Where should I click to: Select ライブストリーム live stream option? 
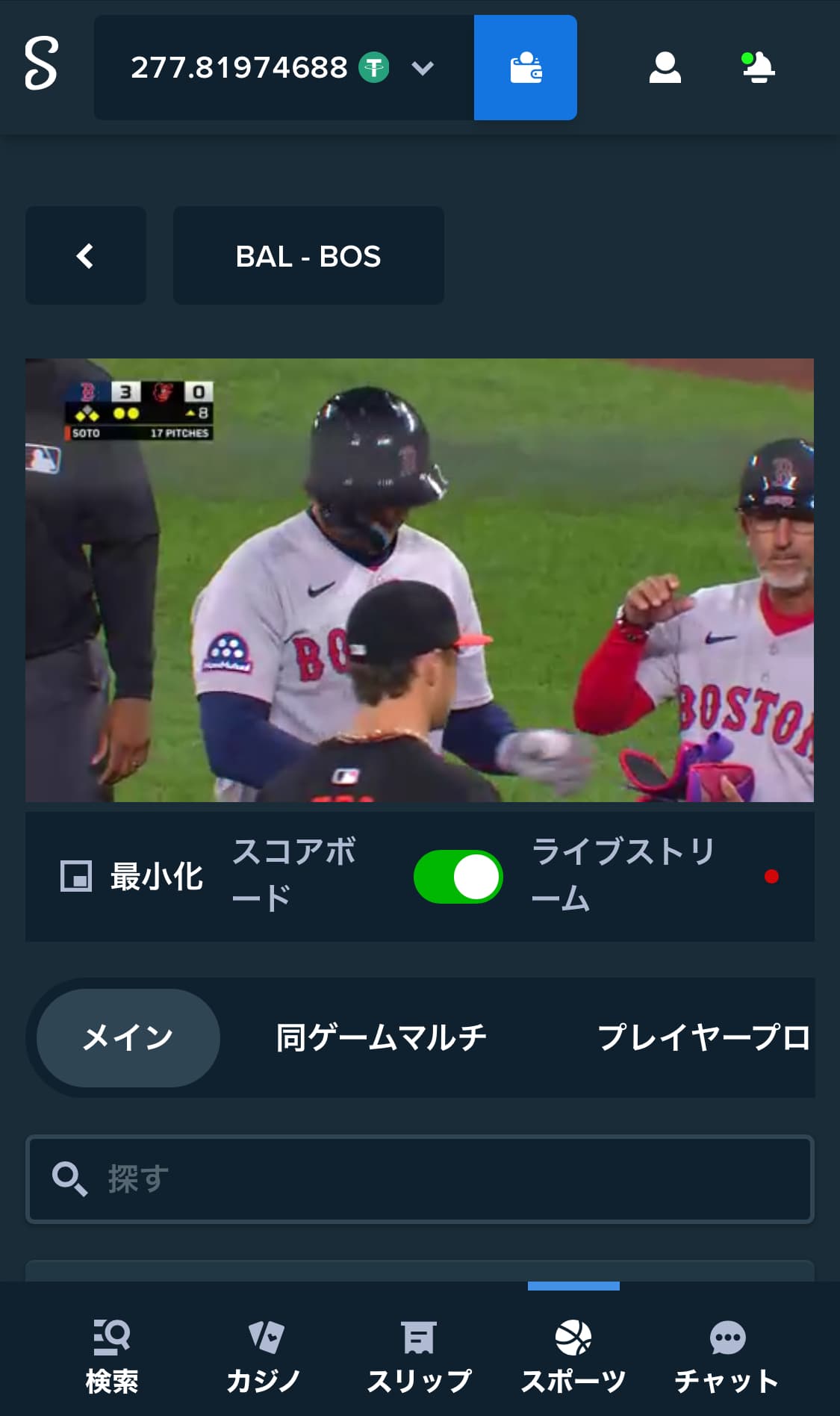click(x=623, y=875)
